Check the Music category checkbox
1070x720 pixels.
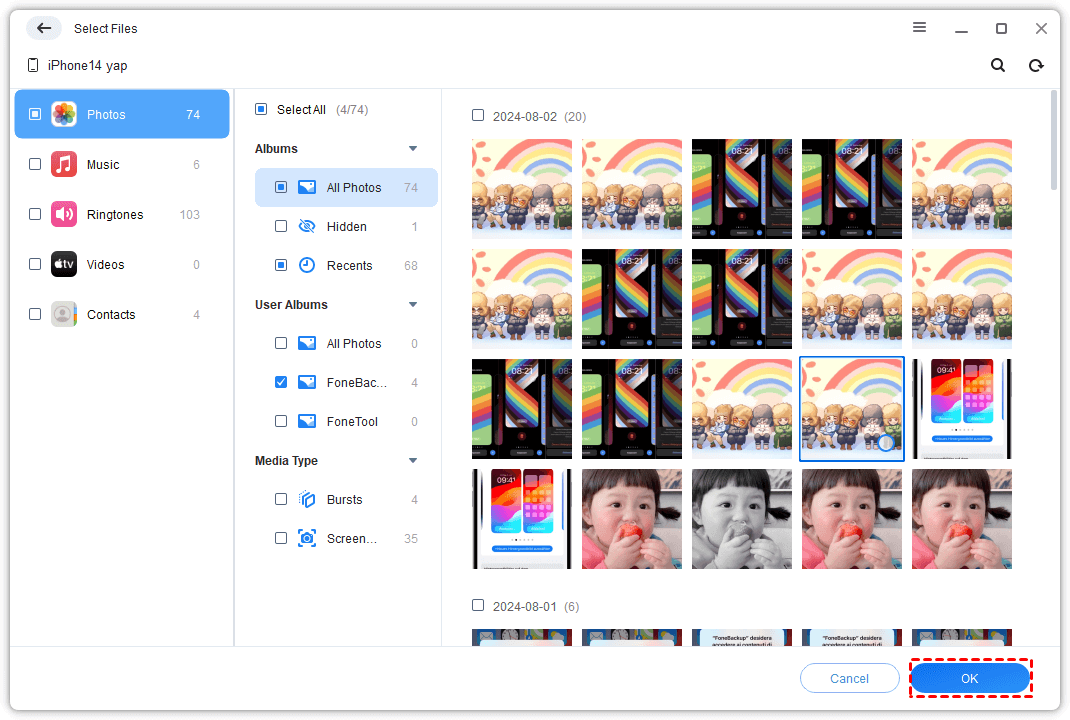pyautogui.click(x=35, y=164)
